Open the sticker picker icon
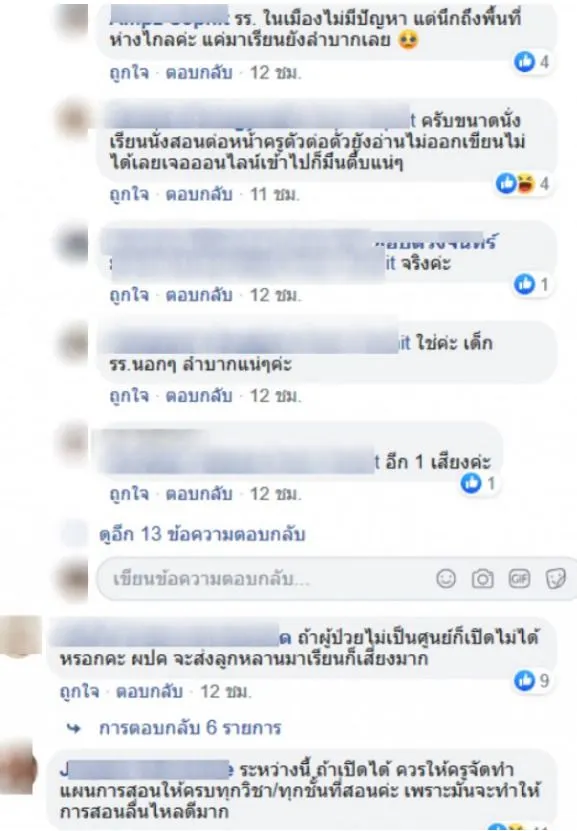The height and width of the screenshot is (831, 577). coord(555,579)
